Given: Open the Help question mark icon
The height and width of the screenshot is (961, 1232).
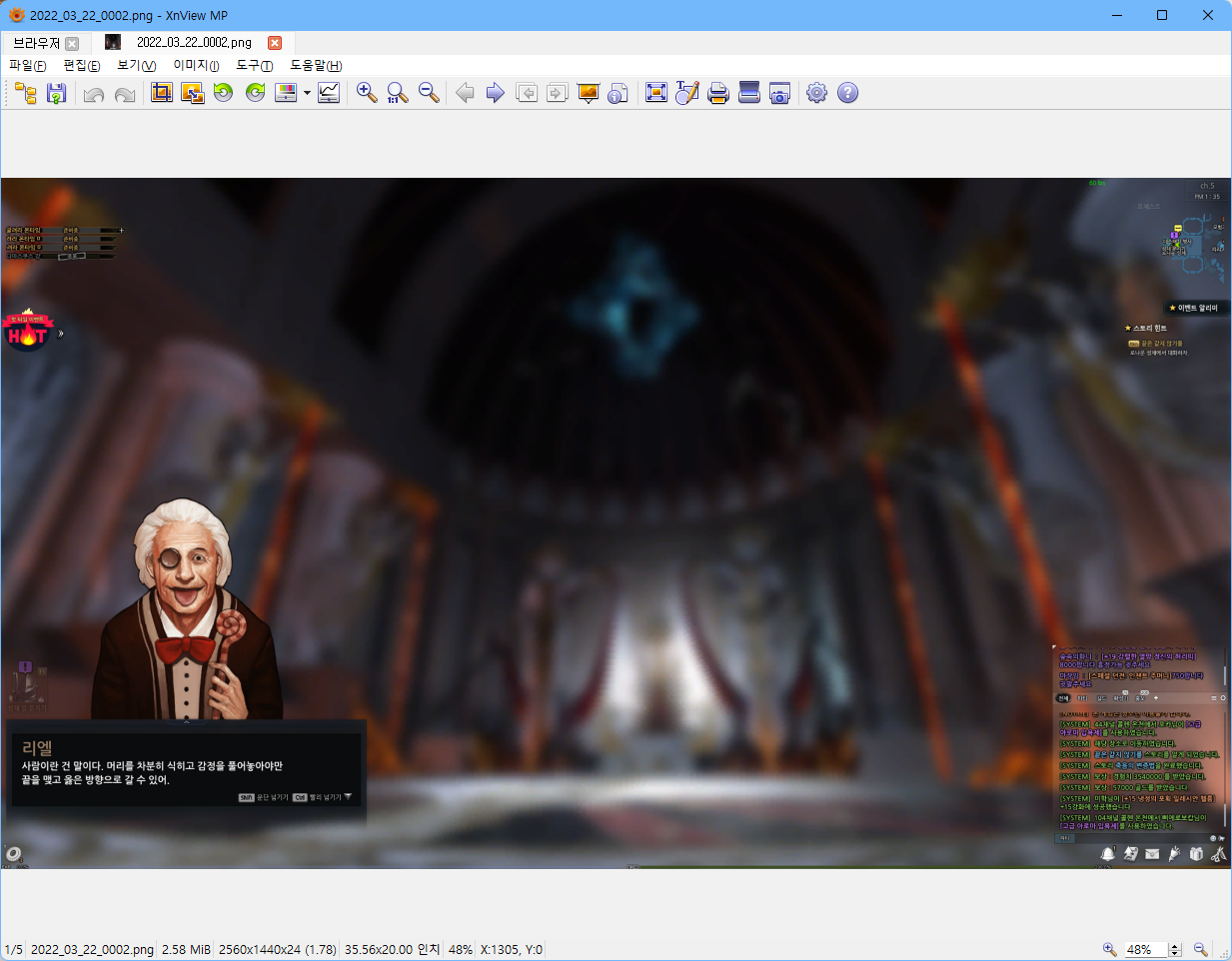Looking at the screenshot, I should click(x=848, y=93).
